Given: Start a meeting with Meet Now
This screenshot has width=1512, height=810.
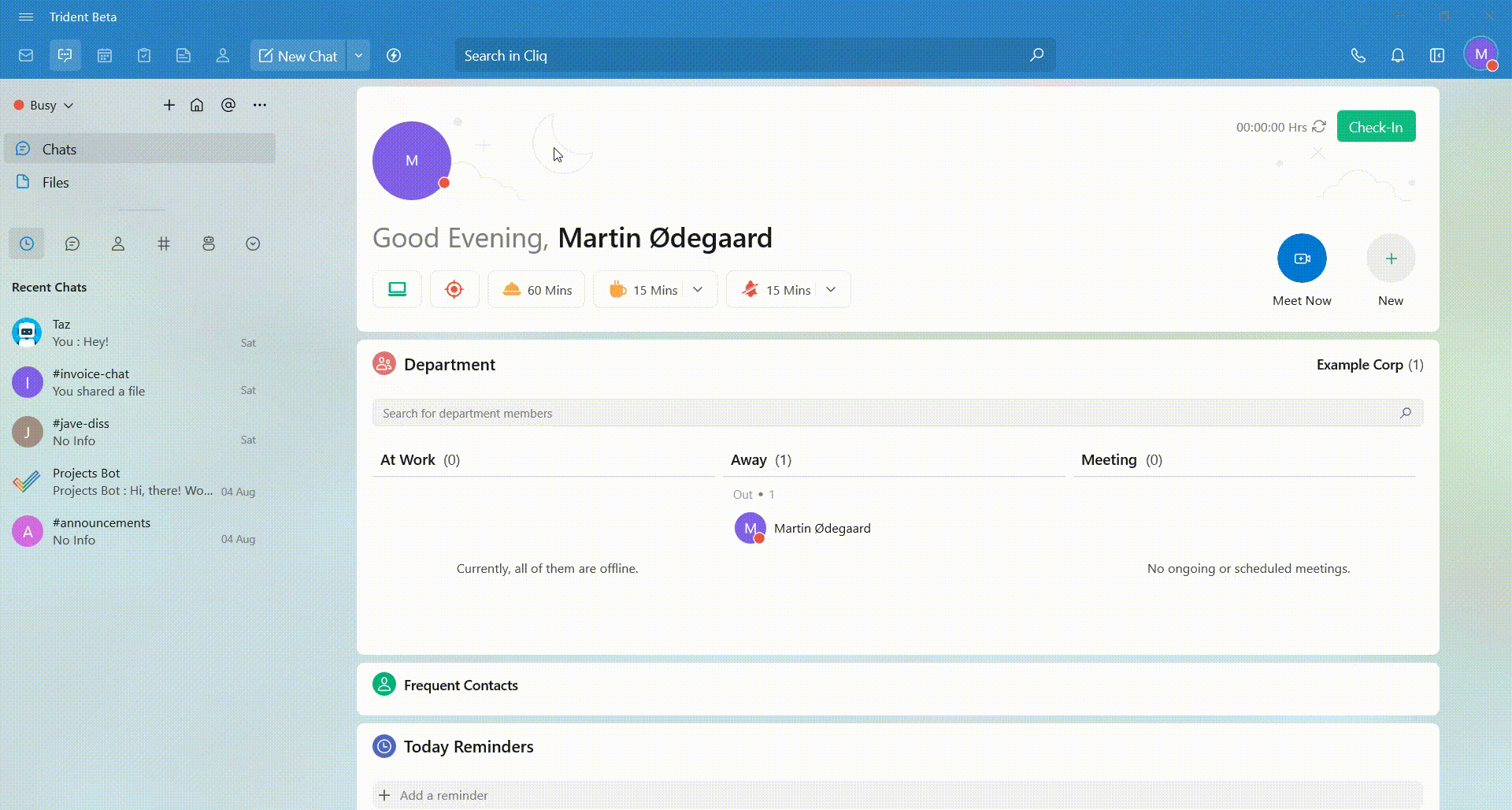Looking at the screenshot, I should 1301,259.
